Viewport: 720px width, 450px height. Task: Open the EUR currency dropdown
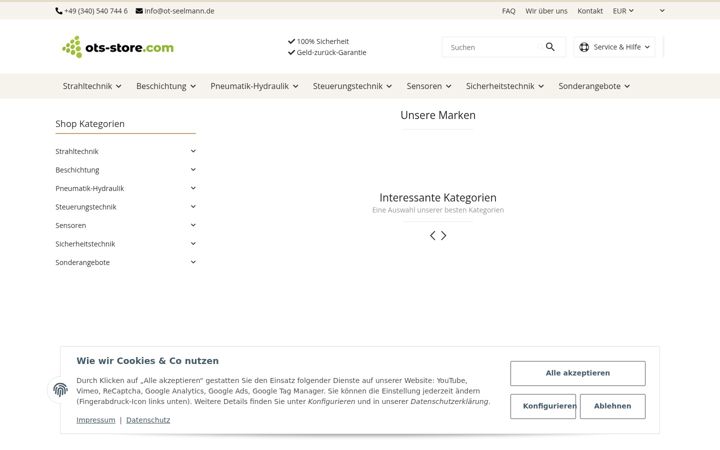coord(623,11)
